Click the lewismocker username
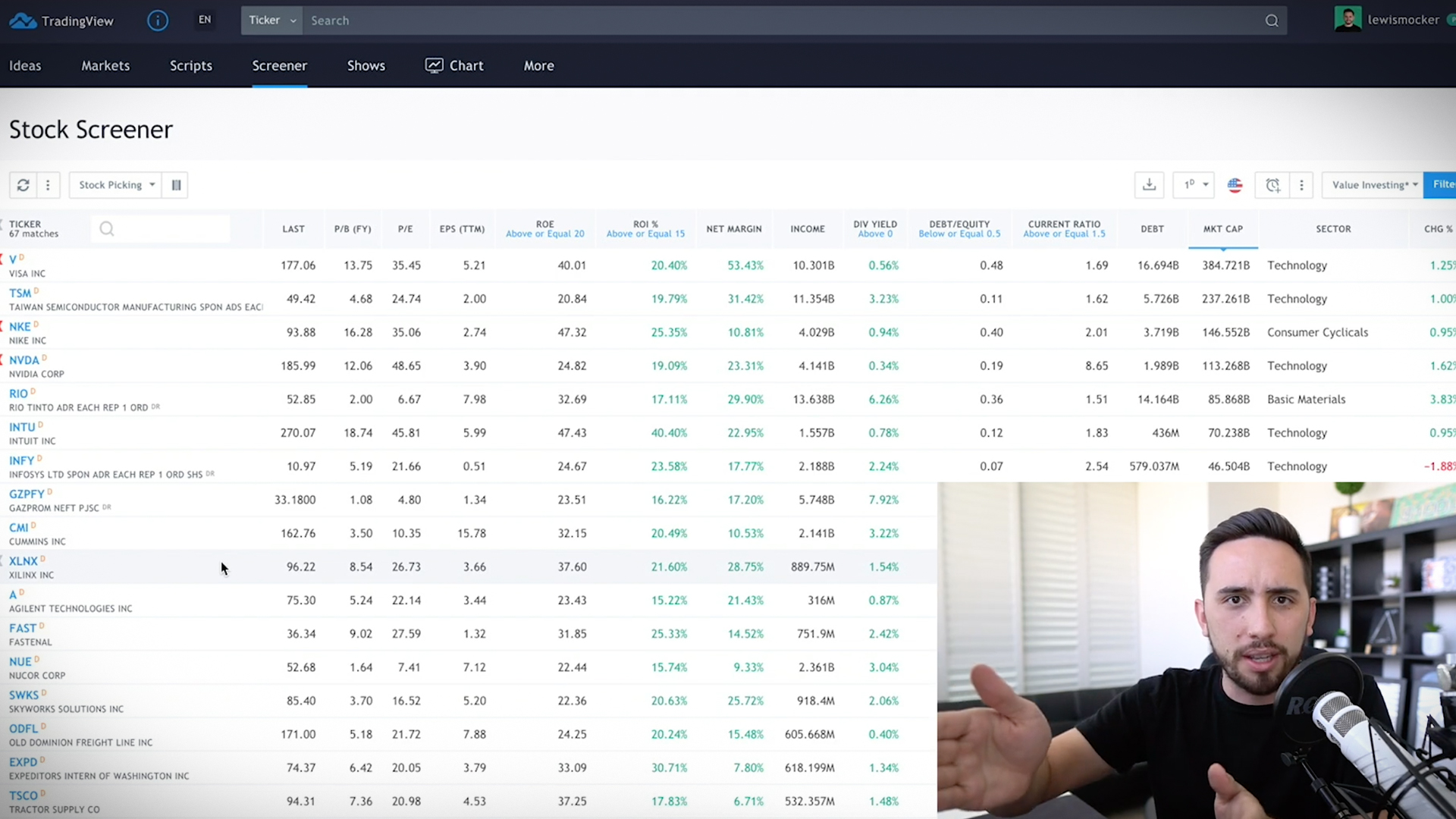 [1403, 20]
